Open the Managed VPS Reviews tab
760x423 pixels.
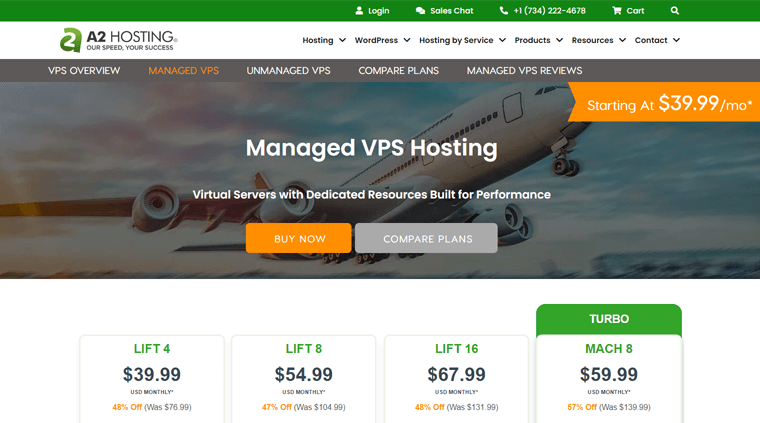click(524, 71)
